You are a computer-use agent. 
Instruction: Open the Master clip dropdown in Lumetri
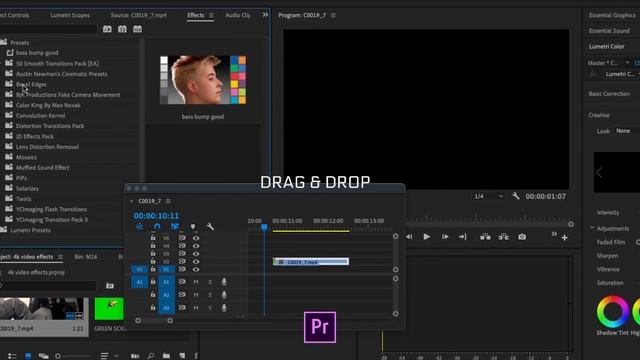point(627,62)
